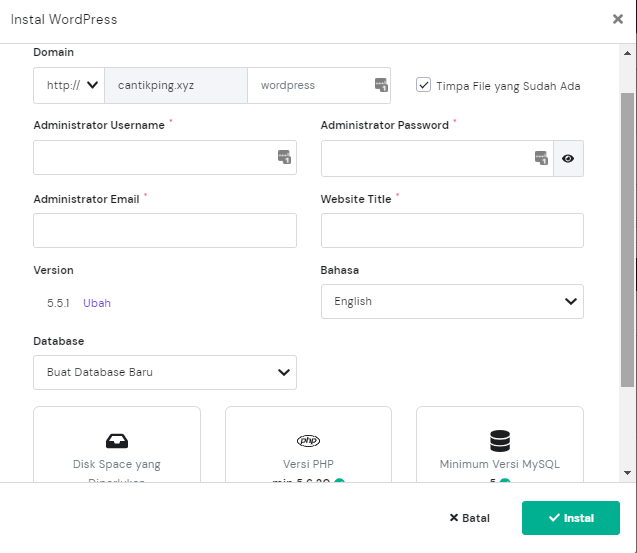Screen dimensions: 637x553
Task: Click the Database section label
Action: (58, 341)
